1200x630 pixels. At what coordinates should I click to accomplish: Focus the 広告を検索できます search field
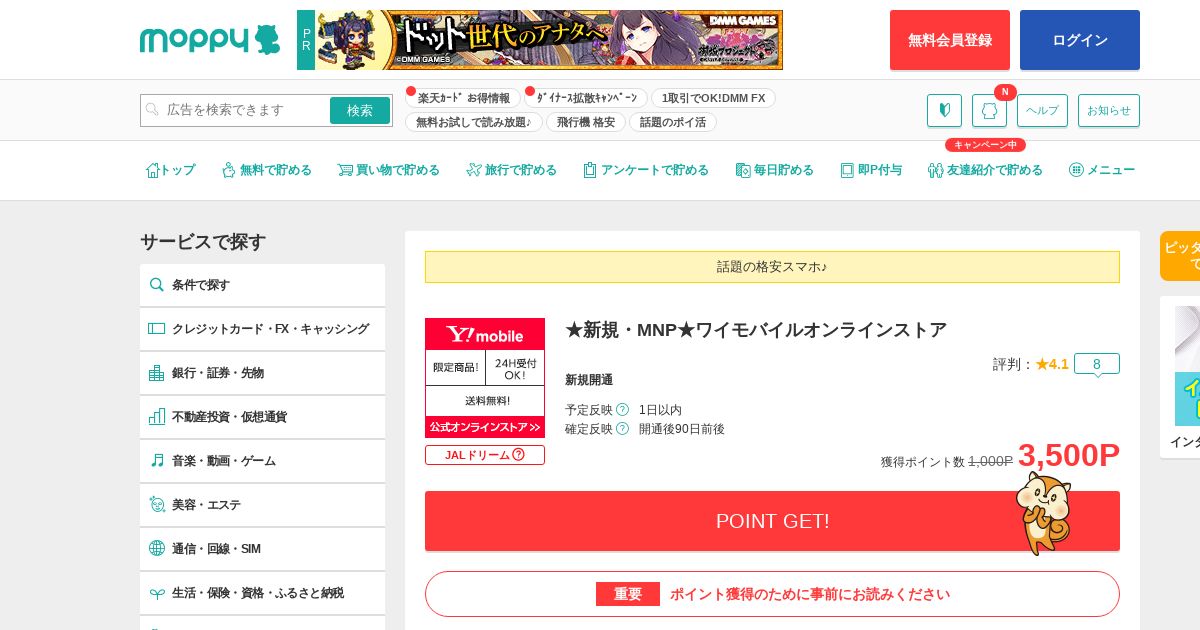[235, 110]
